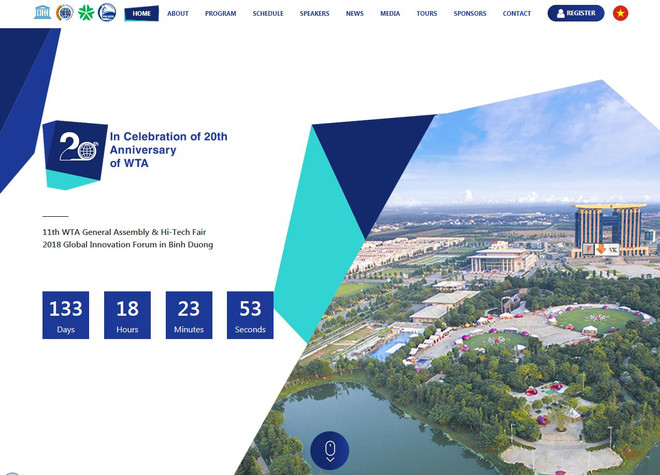Click the round globe organization logo
The height and width of the screenshot is (475, 660).
[x=64, y=13]
